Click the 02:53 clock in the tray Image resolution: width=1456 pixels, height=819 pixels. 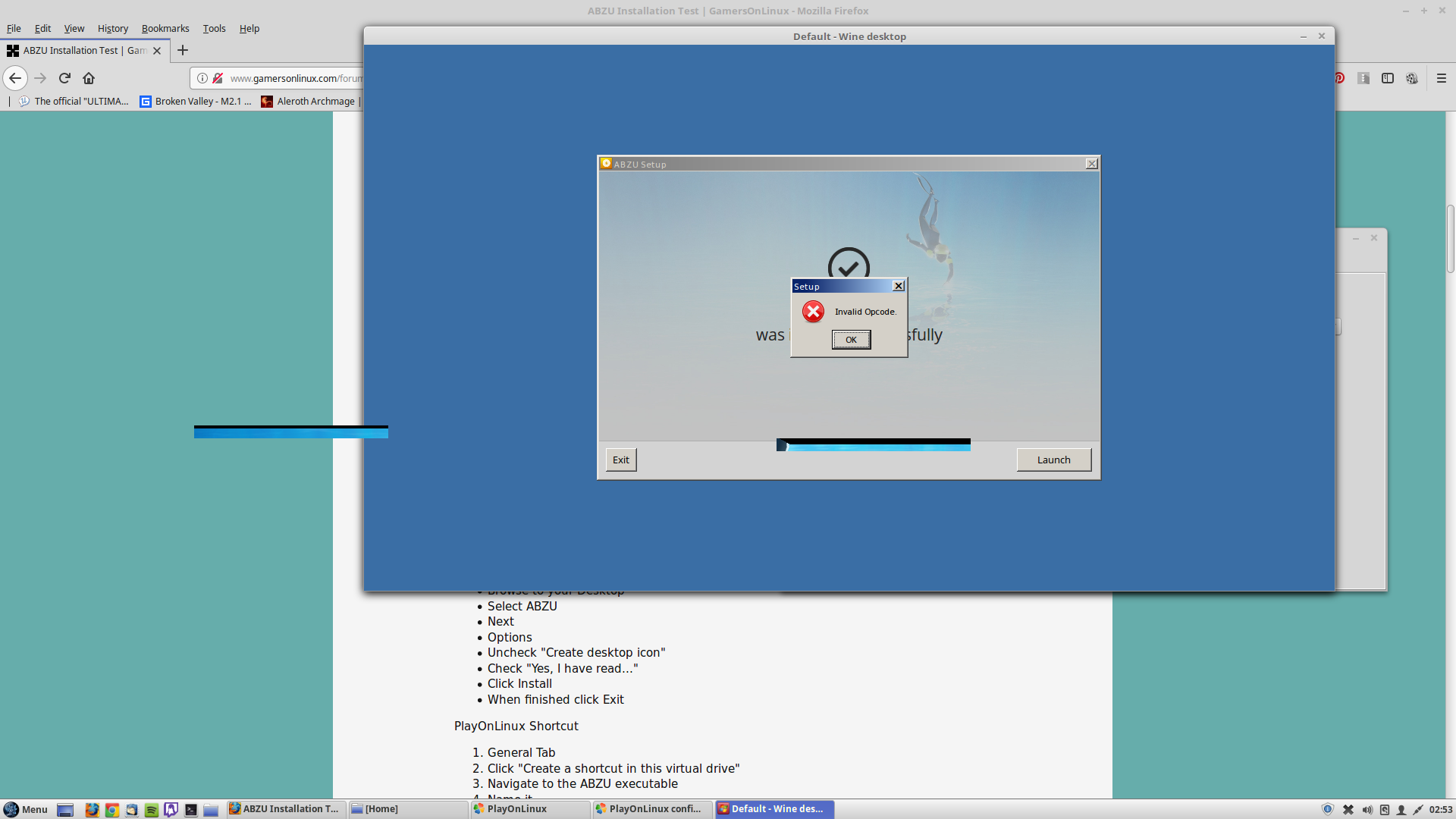1441,809
